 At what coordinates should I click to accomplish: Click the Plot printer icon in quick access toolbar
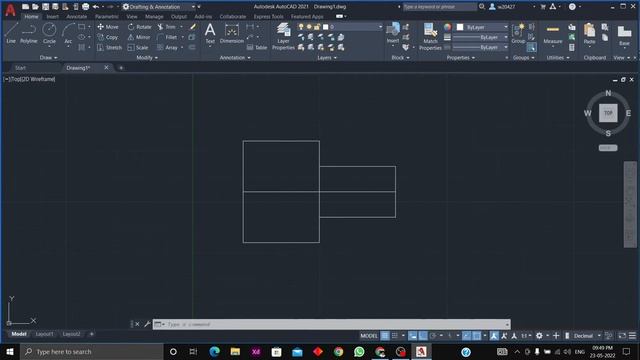pyautogui.click(x=85, y=7)
